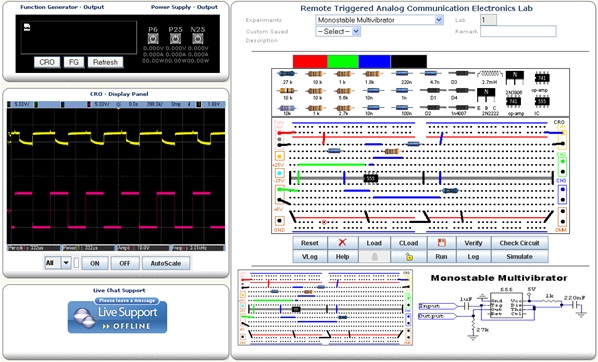The image size is (598, 362).
Task: Open the Monostable Multivibrator experiments dropdown
Action: pos(379,20)
